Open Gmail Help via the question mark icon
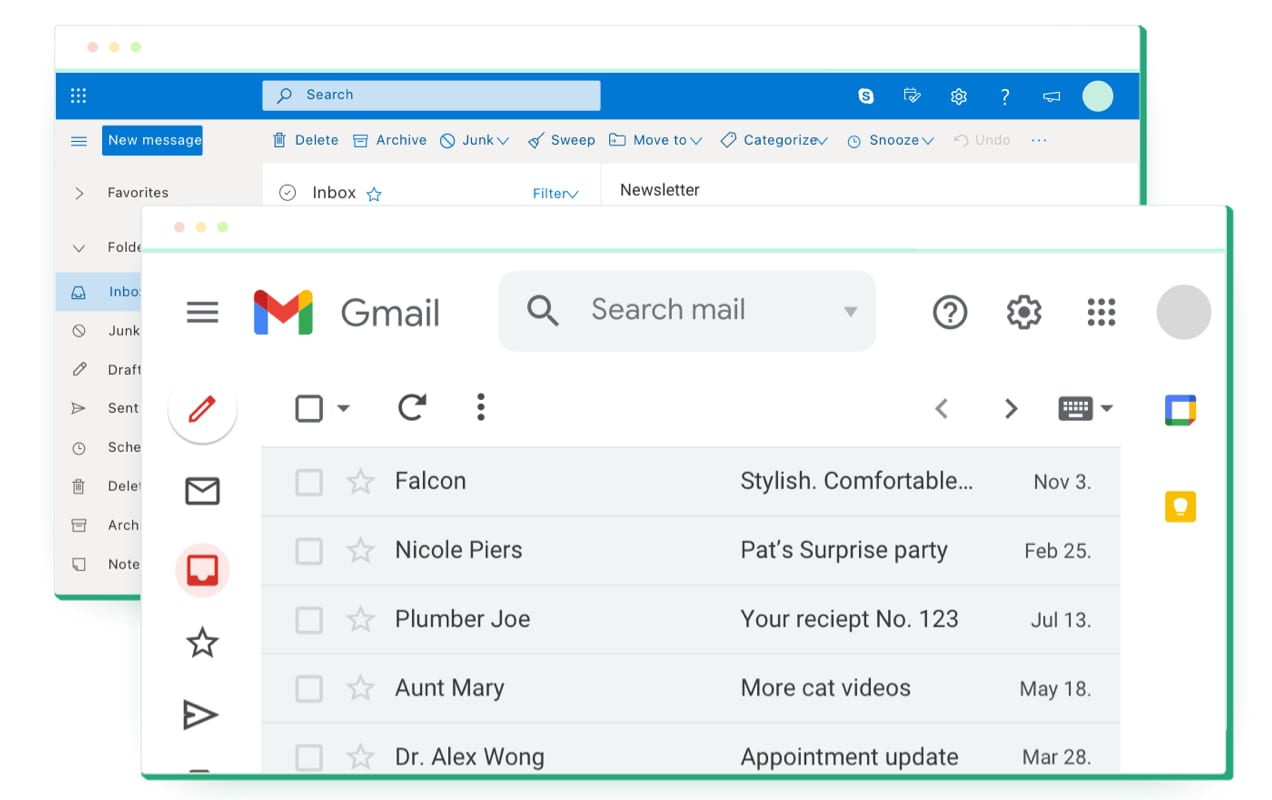1272x800 pixels. coord(950,311)
